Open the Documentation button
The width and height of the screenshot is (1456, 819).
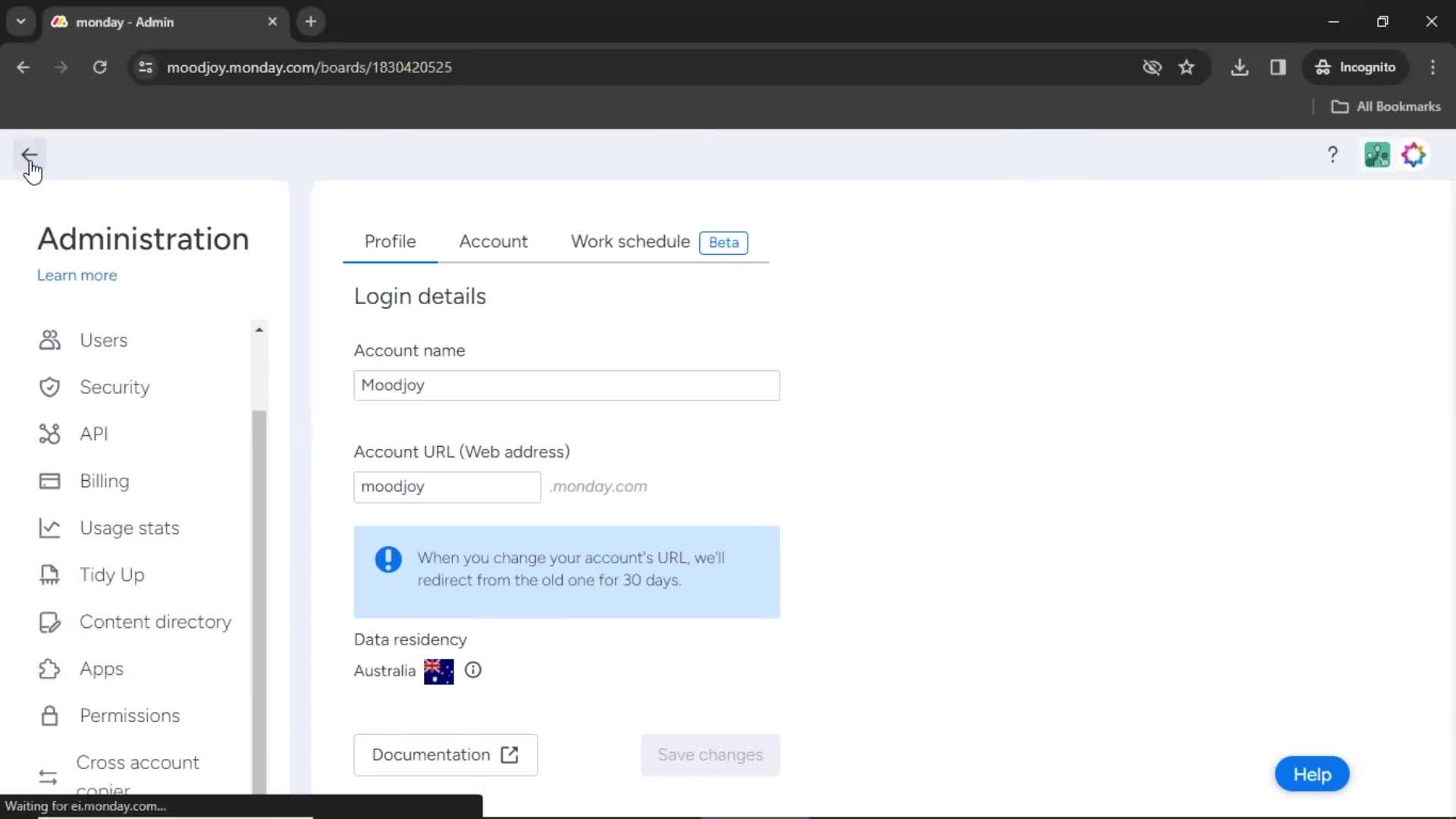click(x=446, y=755)
